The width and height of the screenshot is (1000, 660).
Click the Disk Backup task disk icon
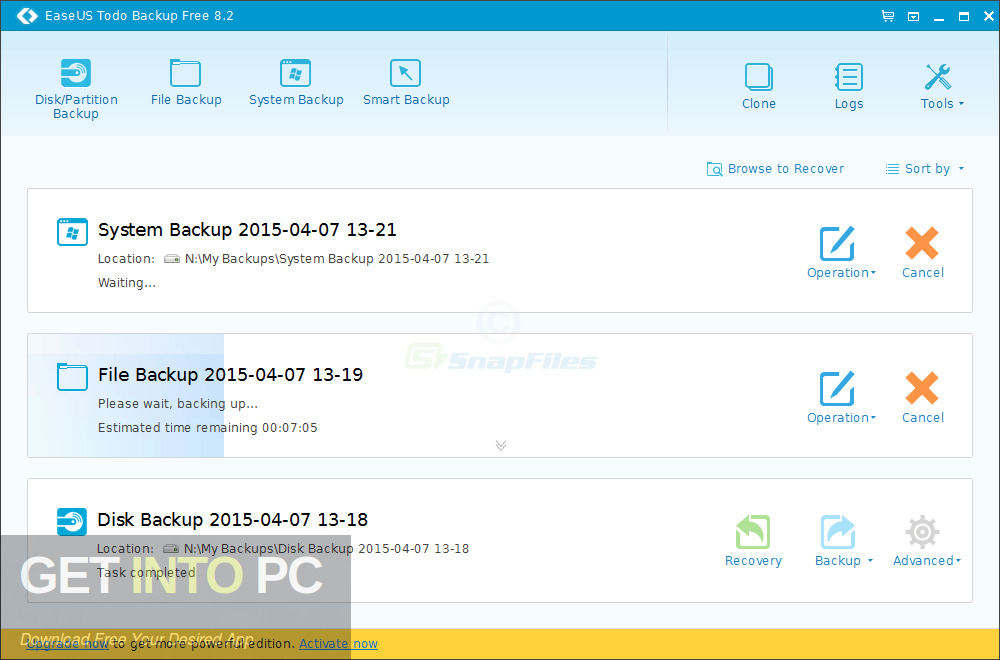click(71, 522)
